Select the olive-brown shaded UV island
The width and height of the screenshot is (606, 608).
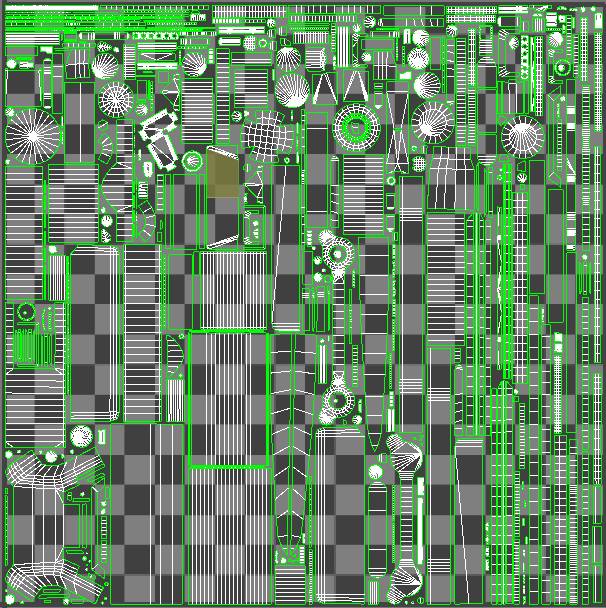pos(223,173)
